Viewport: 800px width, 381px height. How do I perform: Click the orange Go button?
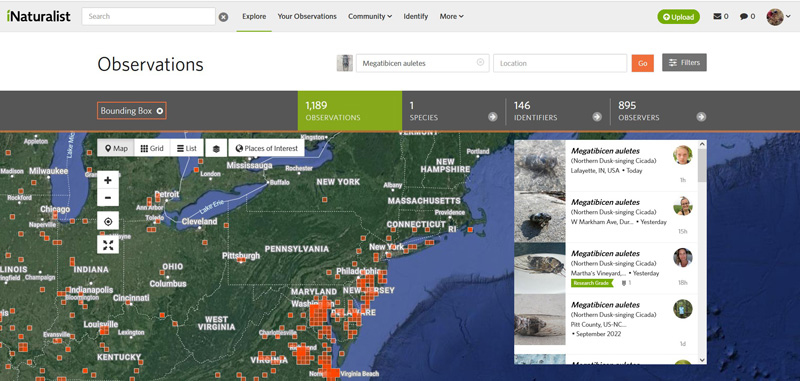(642, 63)
